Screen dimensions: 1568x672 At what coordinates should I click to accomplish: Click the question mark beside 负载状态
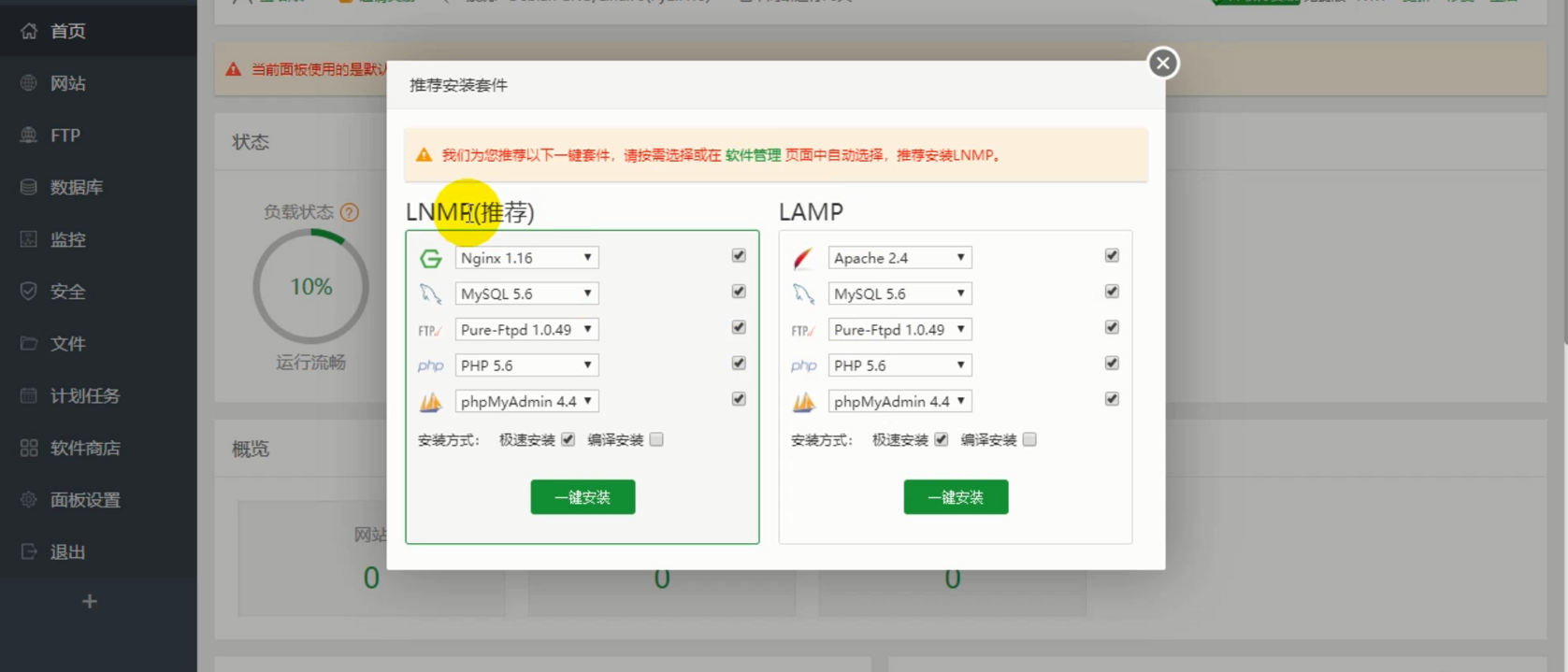(x=350, y=212)
